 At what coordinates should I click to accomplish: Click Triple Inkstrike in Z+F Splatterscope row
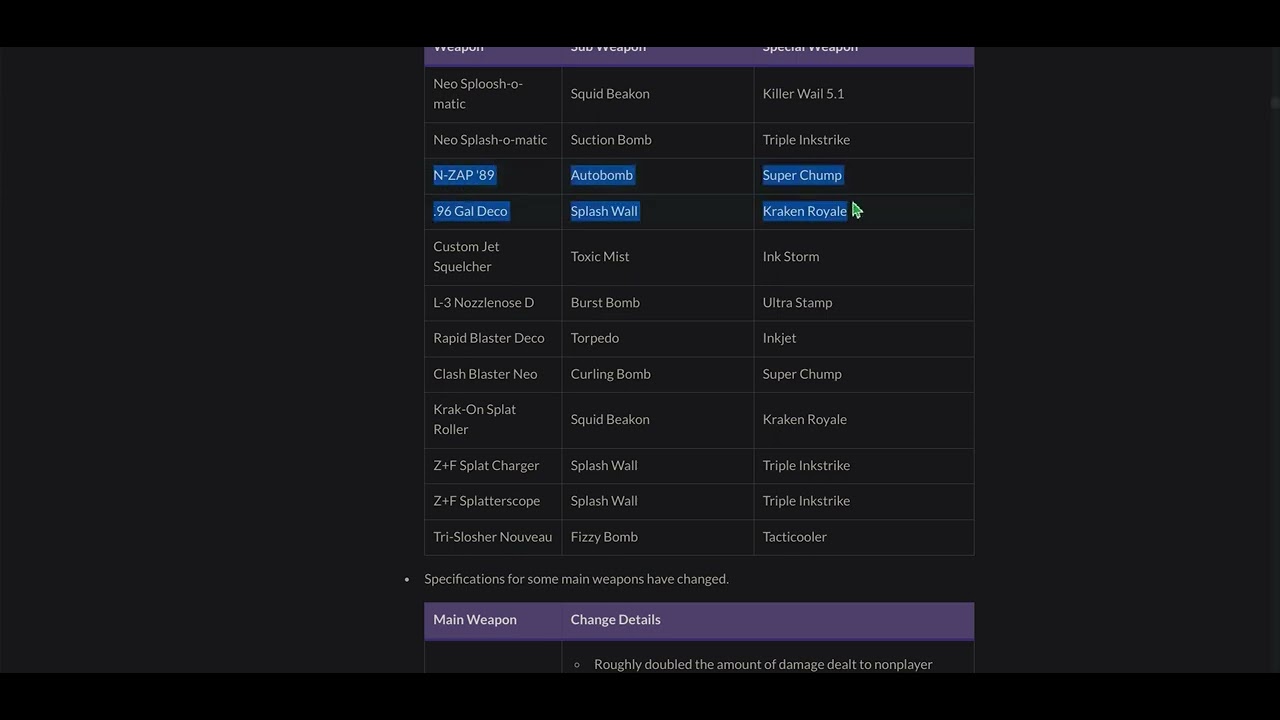click(863, 501)
